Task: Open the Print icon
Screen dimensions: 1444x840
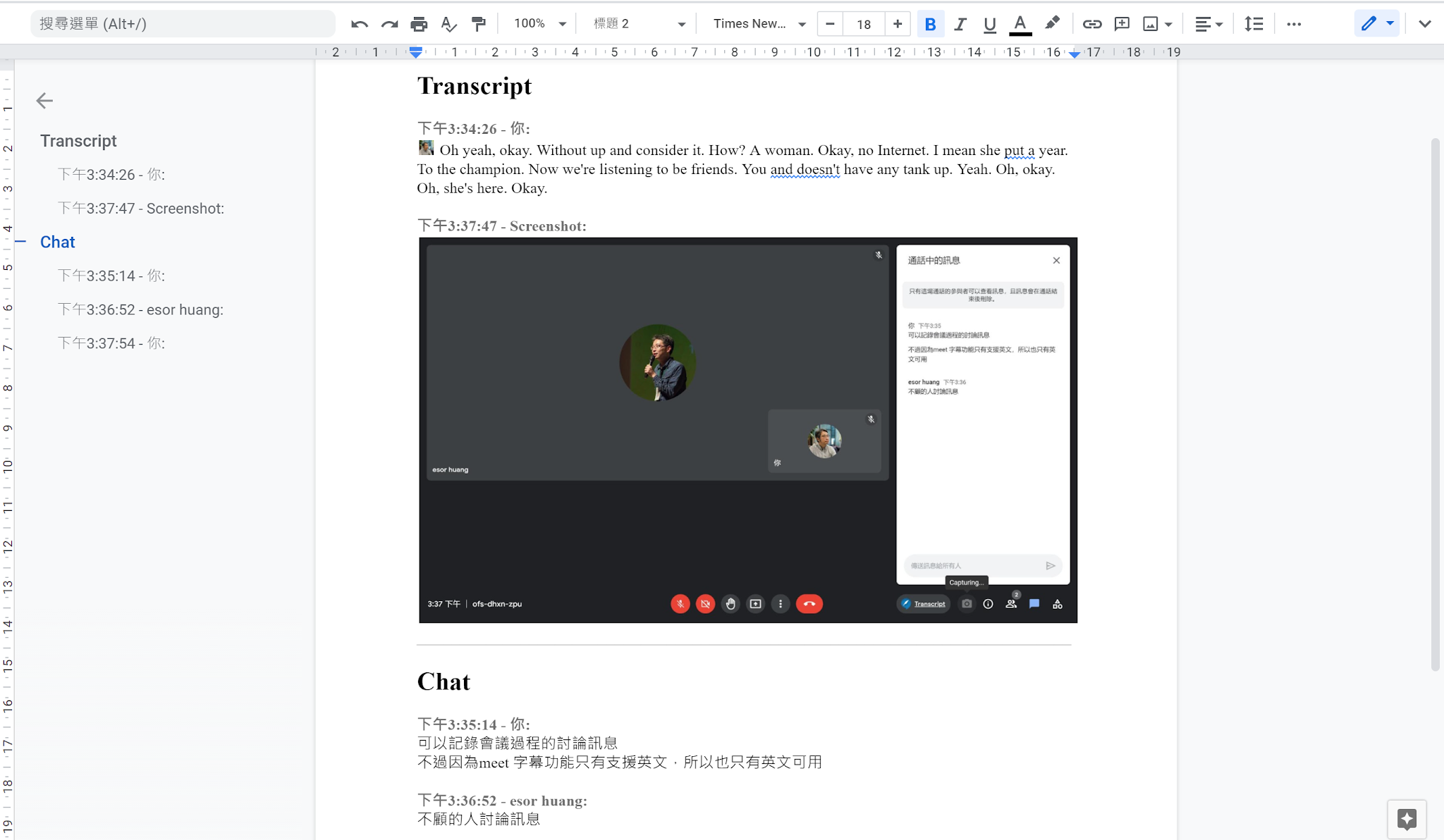Action: pos(419,23)
